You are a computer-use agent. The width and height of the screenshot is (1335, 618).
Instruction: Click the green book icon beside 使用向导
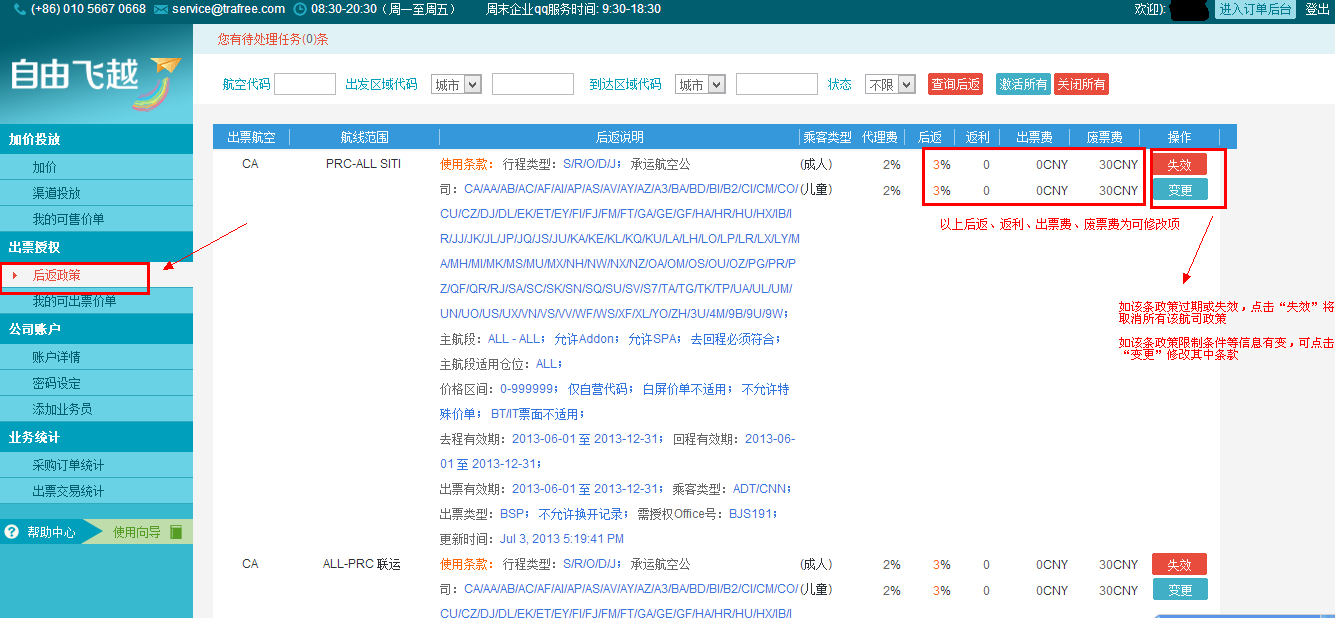176,532
